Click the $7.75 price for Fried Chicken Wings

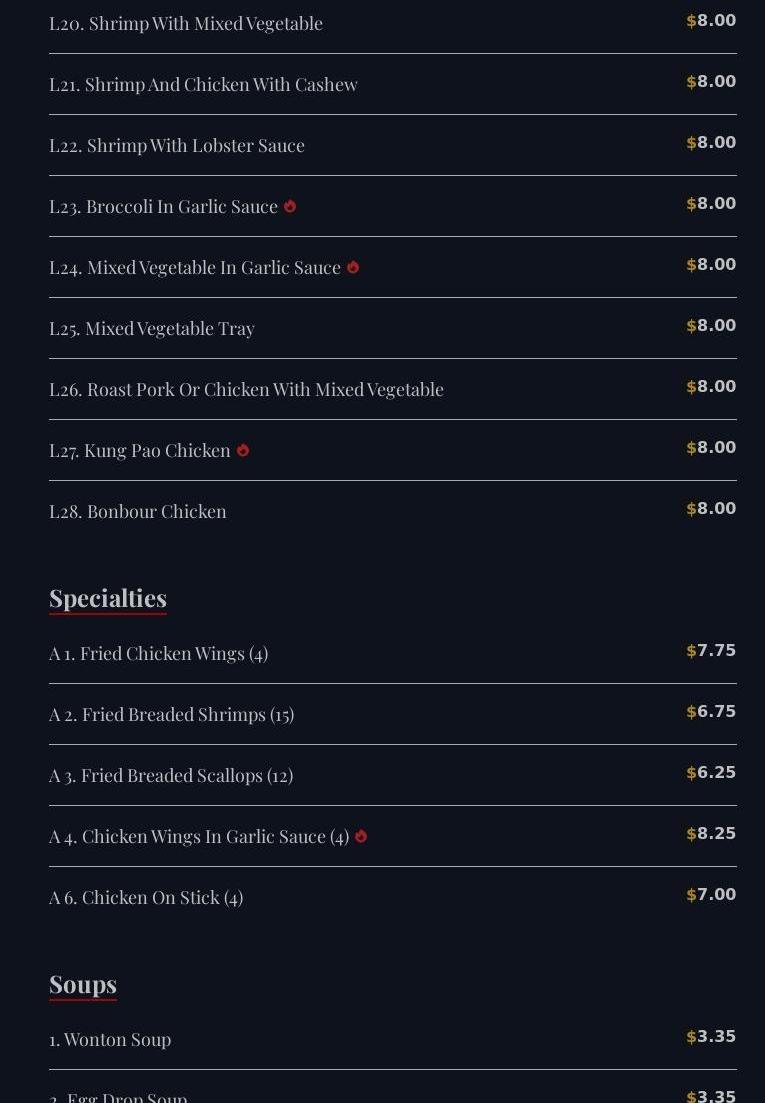tap(711, 651)
